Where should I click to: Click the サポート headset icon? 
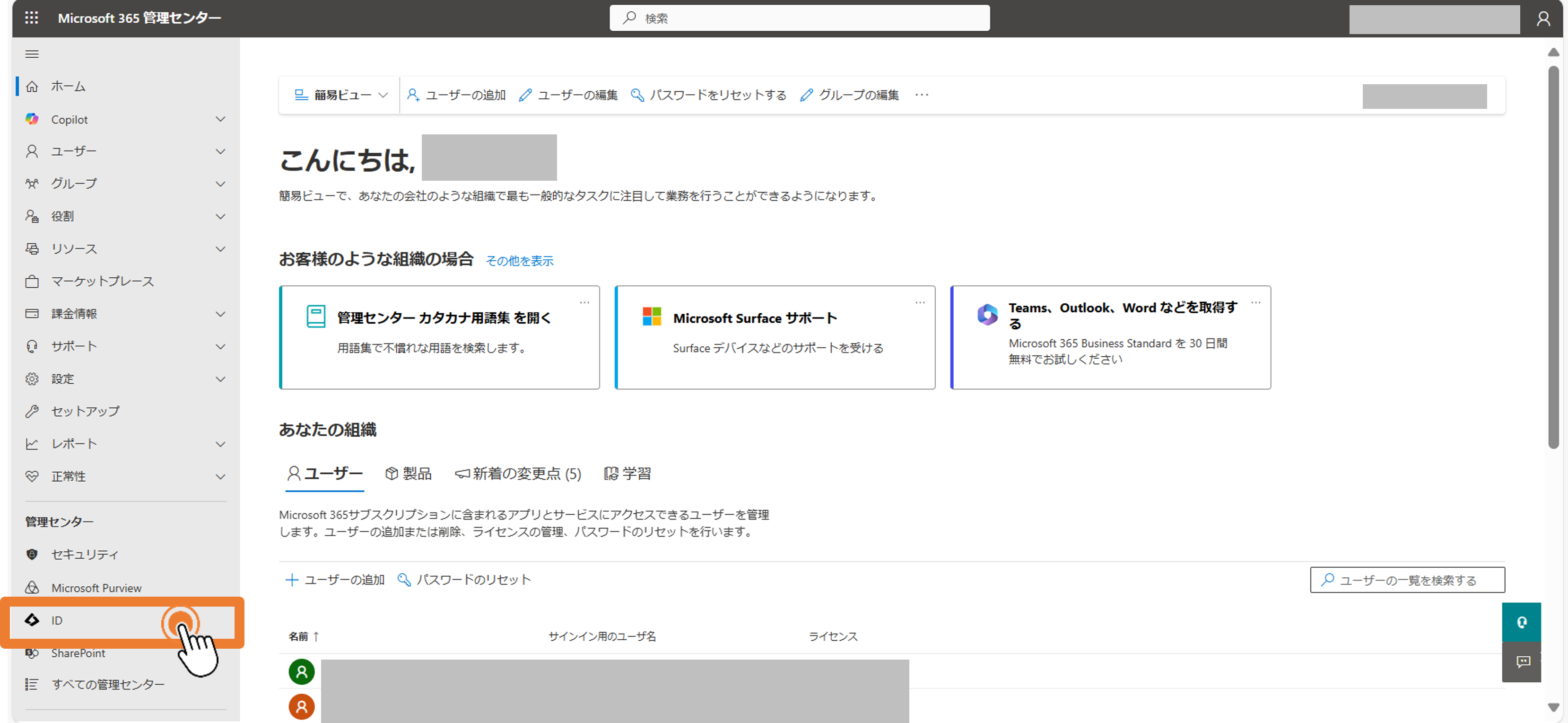coord(32,346)
